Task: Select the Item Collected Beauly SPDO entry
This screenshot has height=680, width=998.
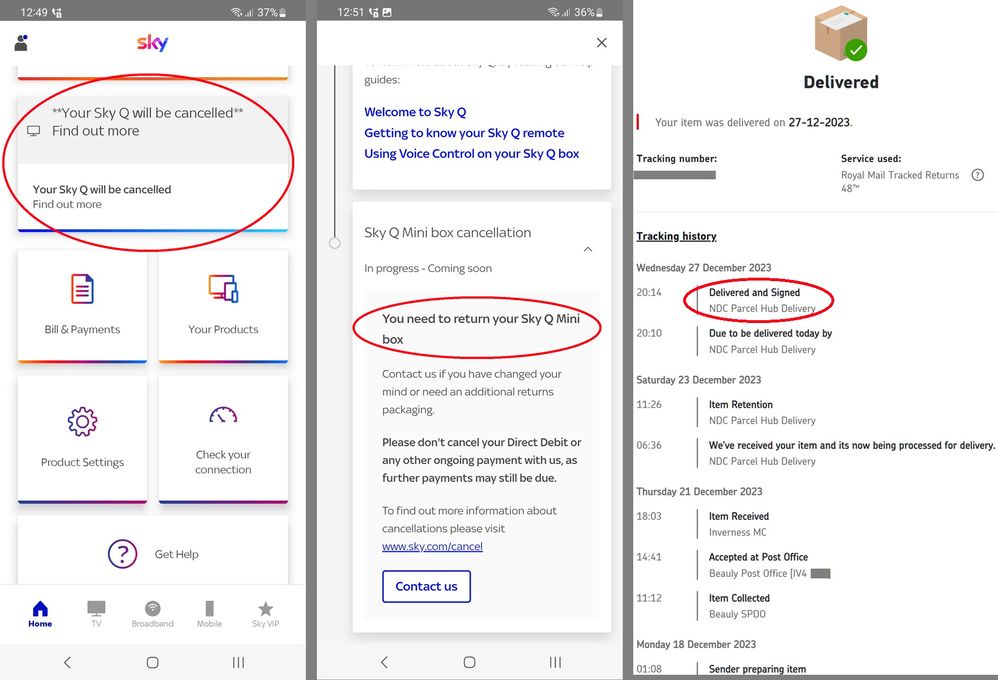Action: coord(740,606)
